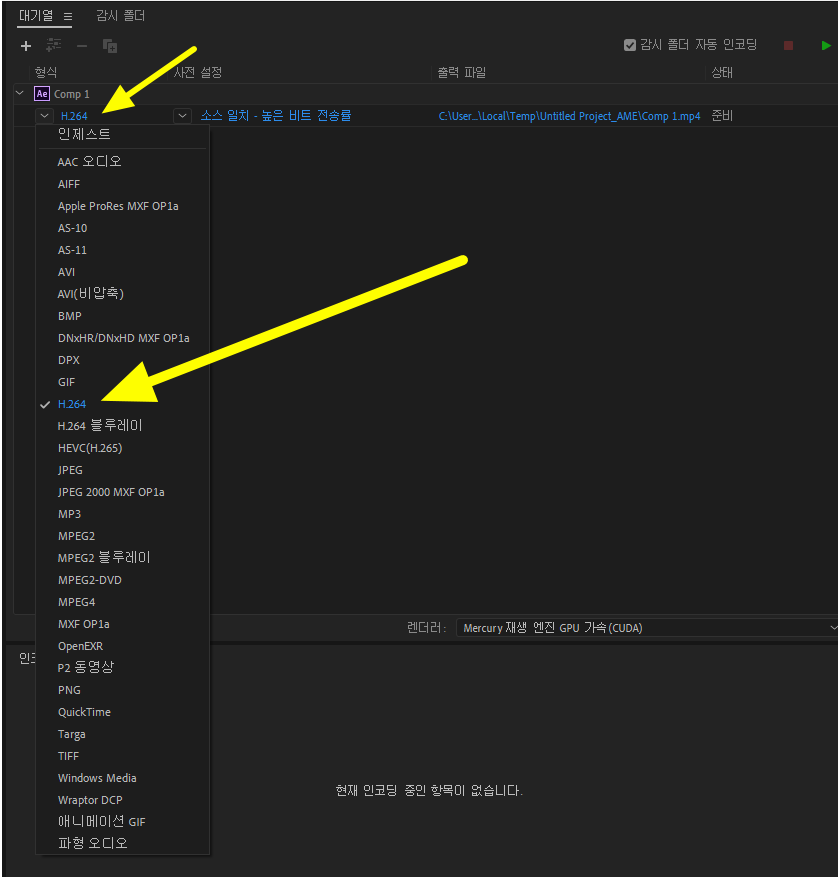Select the Comp 1 queue item name
The image size is (838, 877).
(x=72, y=94)
